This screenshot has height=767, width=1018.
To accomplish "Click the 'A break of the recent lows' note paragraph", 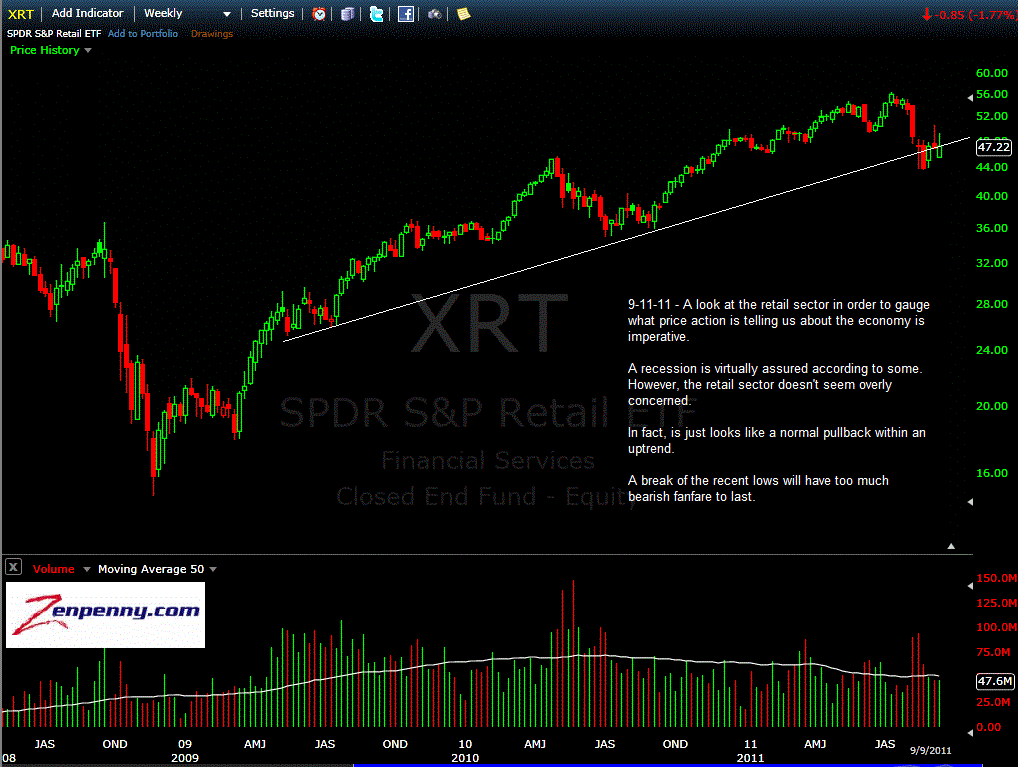I will click(x=758, y=488).
